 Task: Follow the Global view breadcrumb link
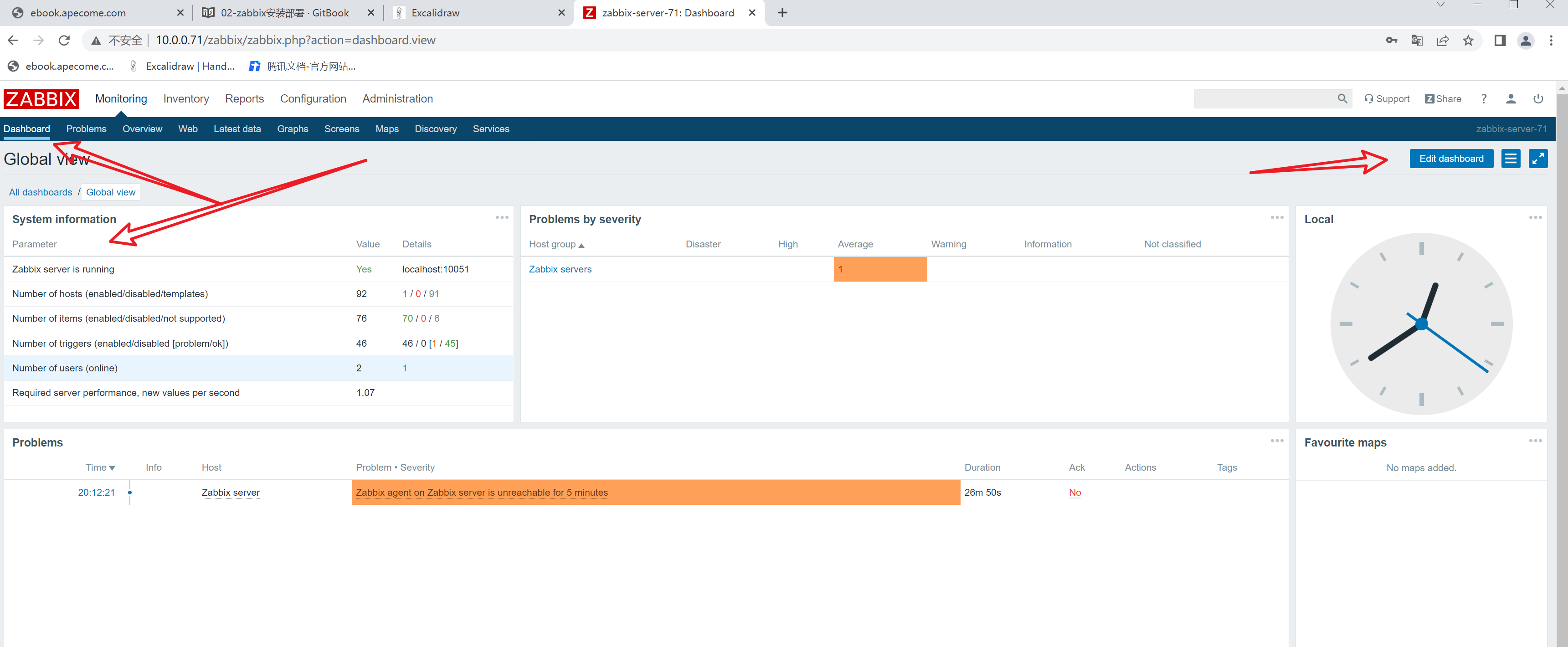(x=111, y=192)
